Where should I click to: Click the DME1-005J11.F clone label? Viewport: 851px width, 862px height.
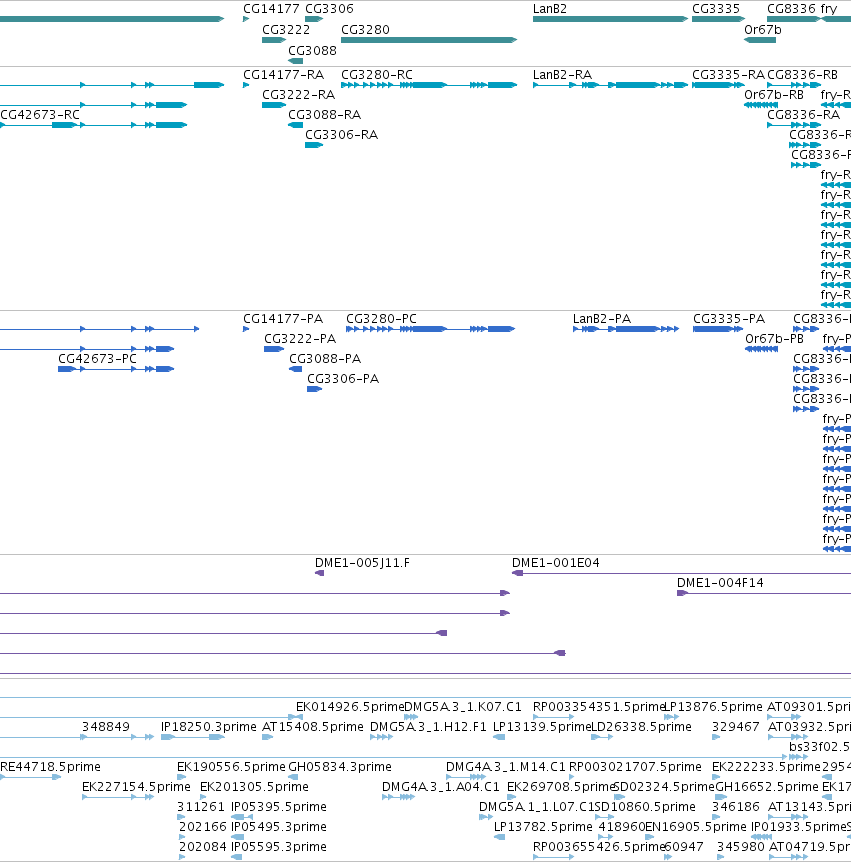[362, 563]
